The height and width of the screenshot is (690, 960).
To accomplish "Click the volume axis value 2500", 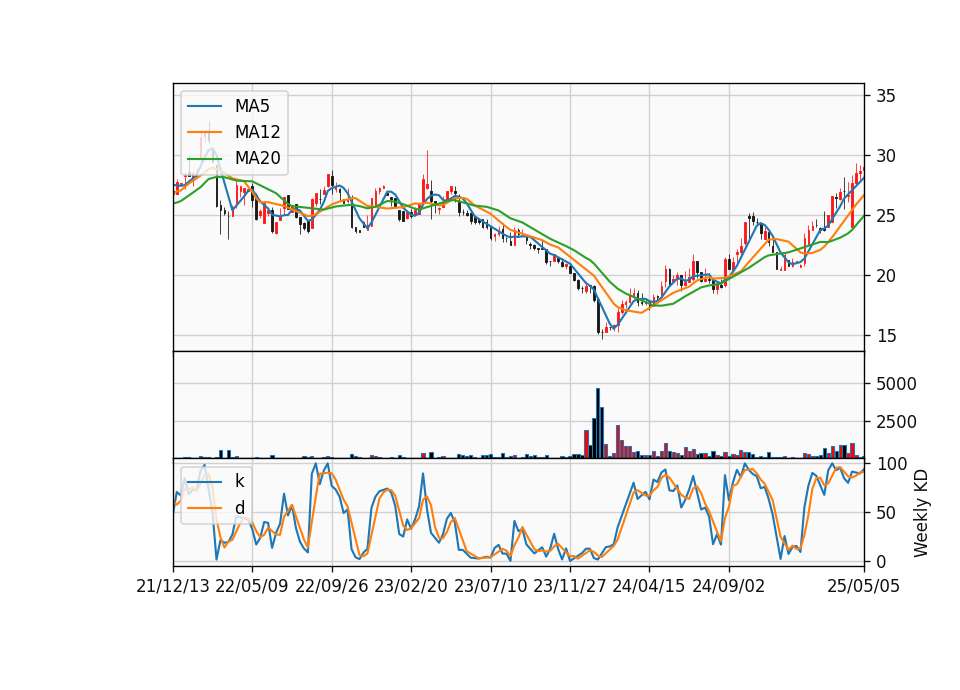I will pos(896,422).
